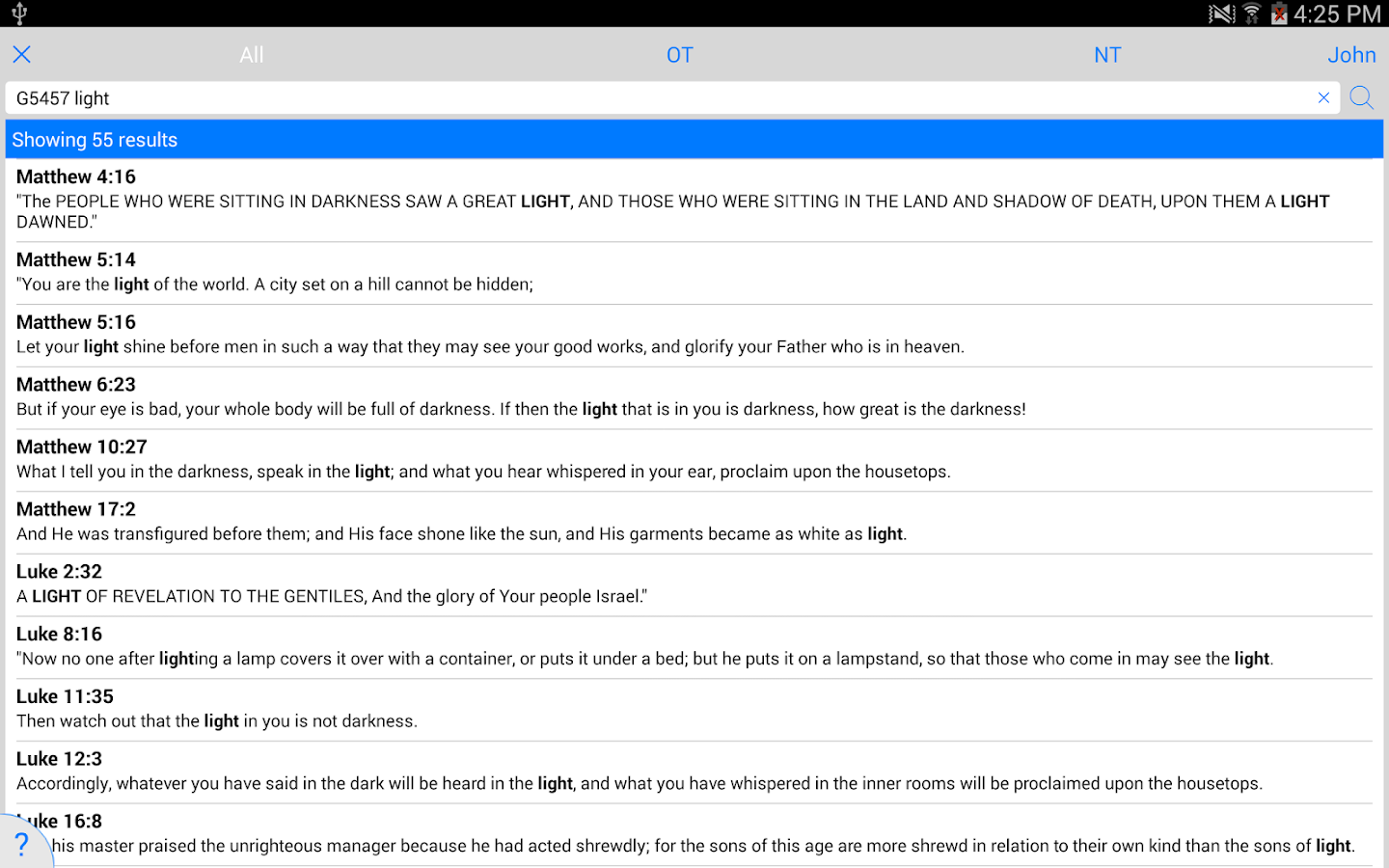Viewport: 1389px width, 868px height.
Task: Select the All filter tab
Action: tap(252, 55)
